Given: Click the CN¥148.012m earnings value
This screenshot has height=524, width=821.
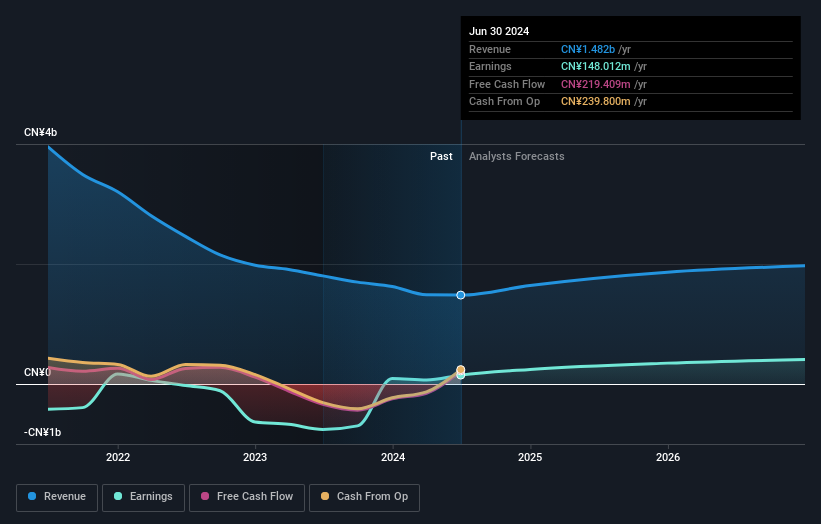Looking at the screenshot, I should [x=596, y=66].
